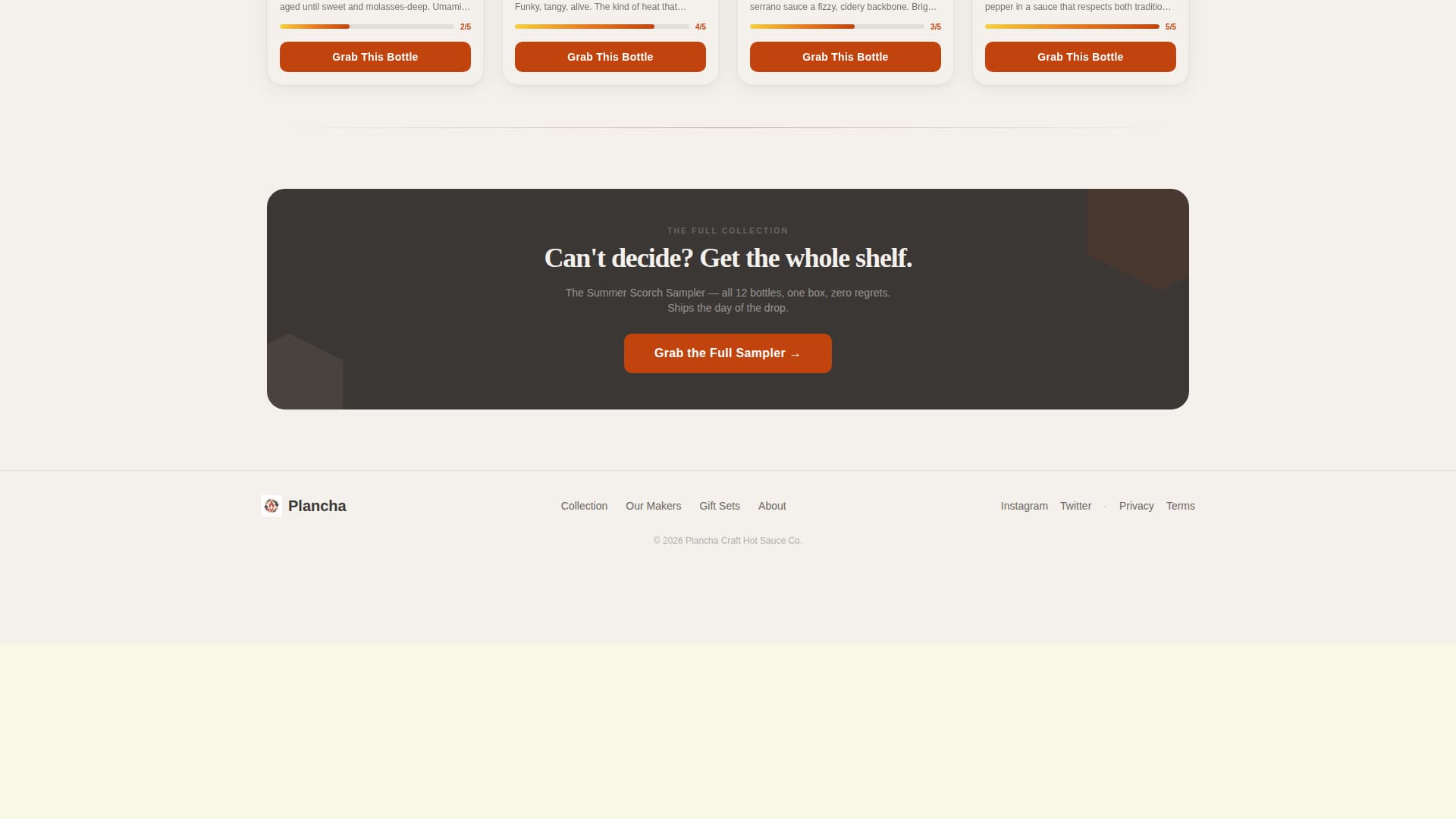Click Grab the Full Sampler button
The image size is (1456, 819).
coord(728,353)
